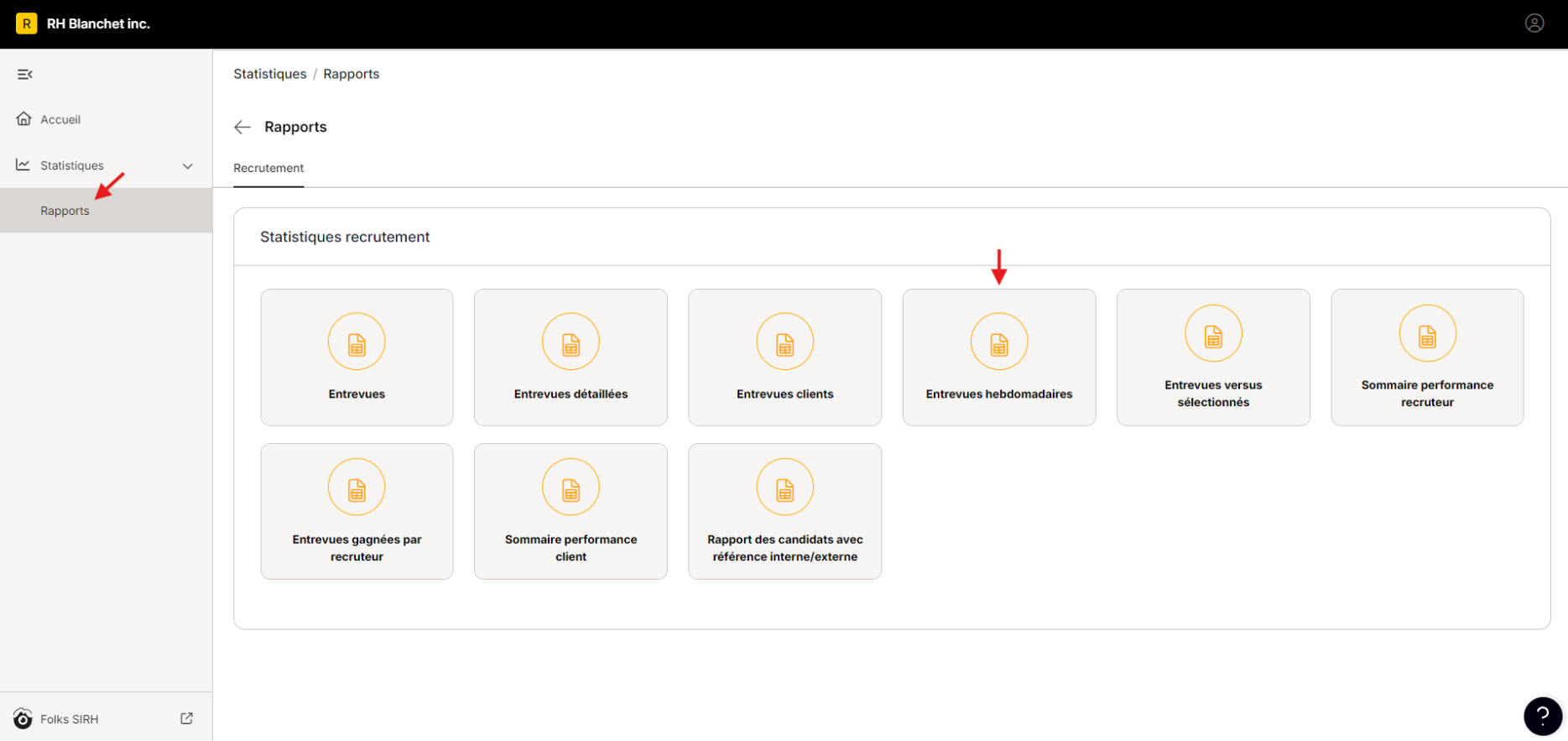
Task: Click the Entrevues hebdomadaires report icon
Action: pos(999,342)
